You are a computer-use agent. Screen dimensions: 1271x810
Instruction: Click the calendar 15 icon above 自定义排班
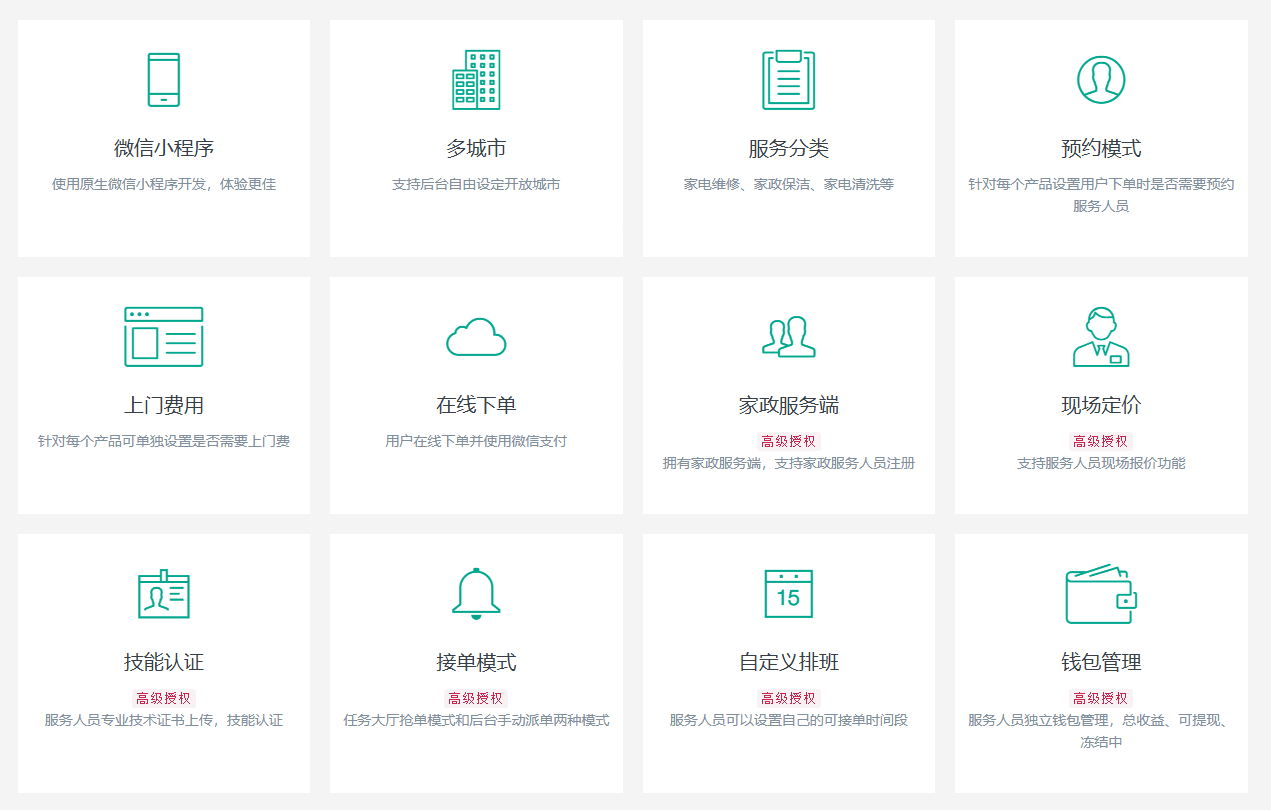(x=789, y=594)
